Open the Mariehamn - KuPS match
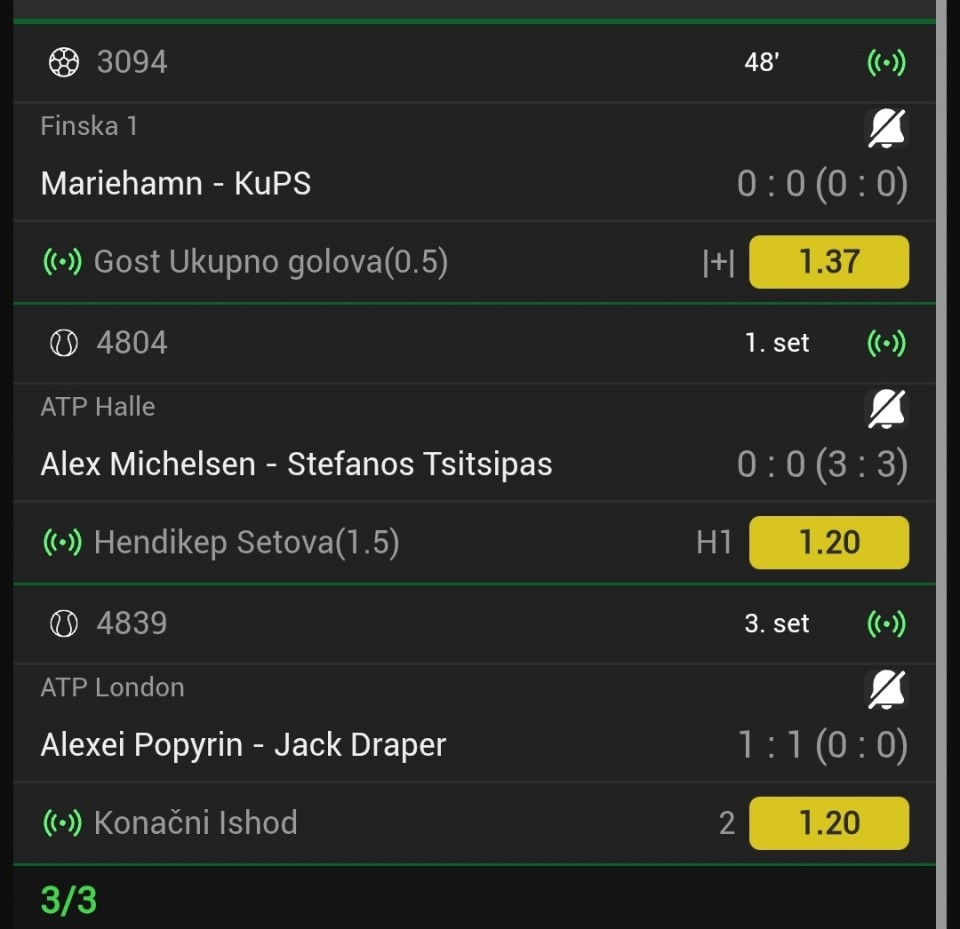Viewport: 960px width, 929px height. 176,184
